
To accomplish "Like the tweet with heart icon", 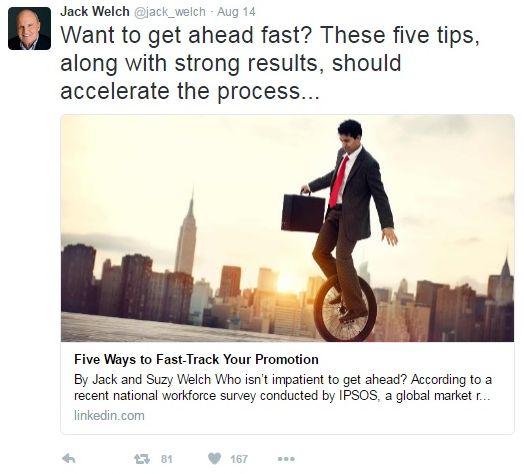I will (x=215, y=459).
